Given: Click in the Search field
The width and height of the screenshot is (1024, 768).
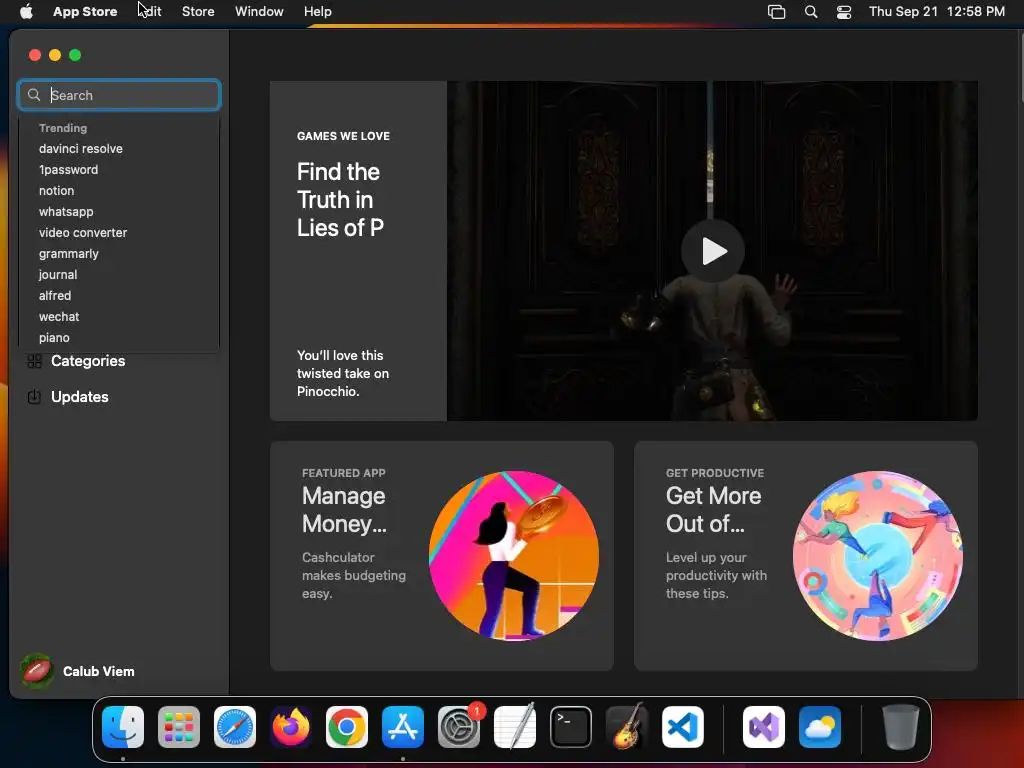Looking at the screenshot, I should (119, 95).
